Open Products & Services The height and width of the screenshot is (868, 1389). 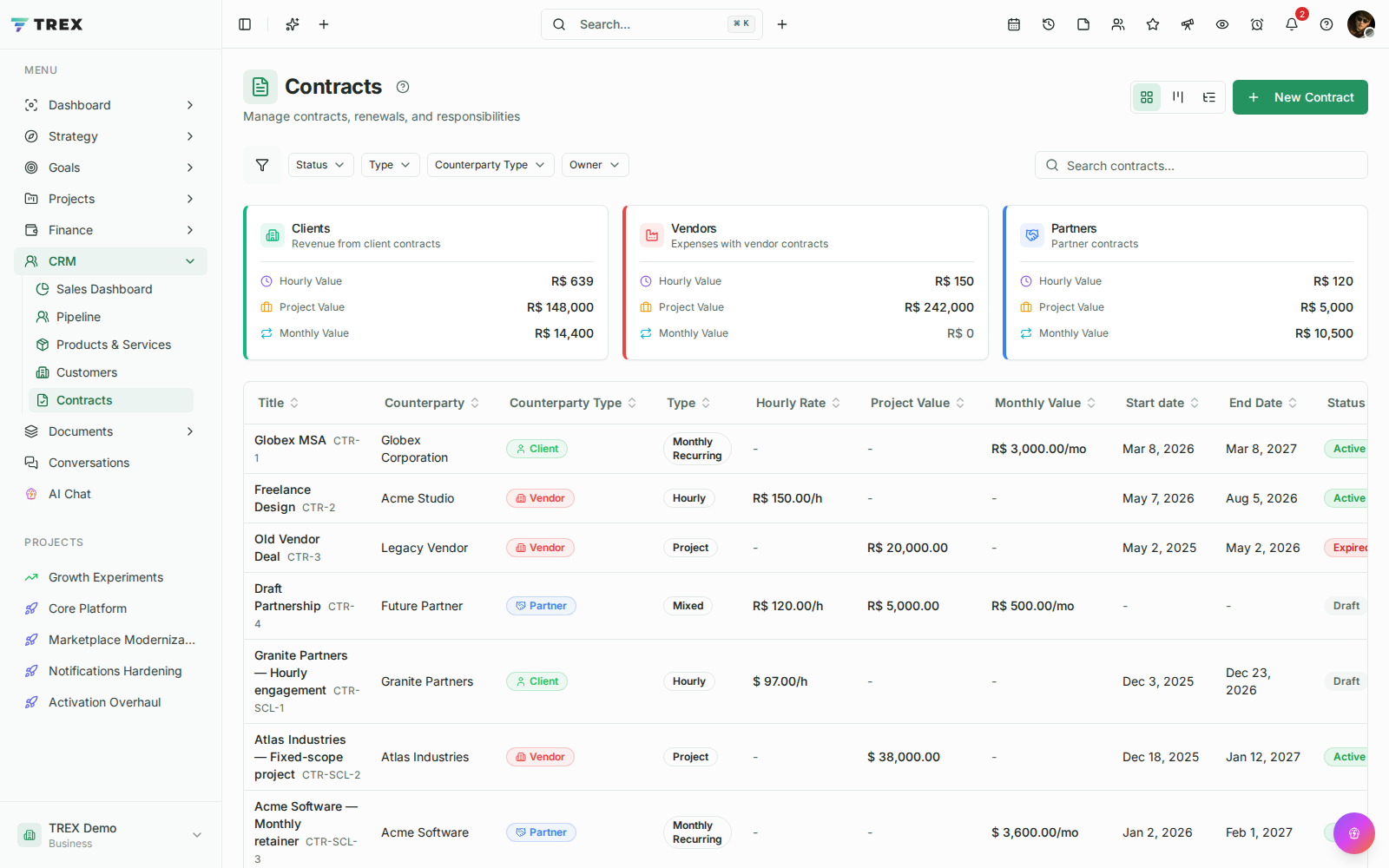[x=111, y=345]
